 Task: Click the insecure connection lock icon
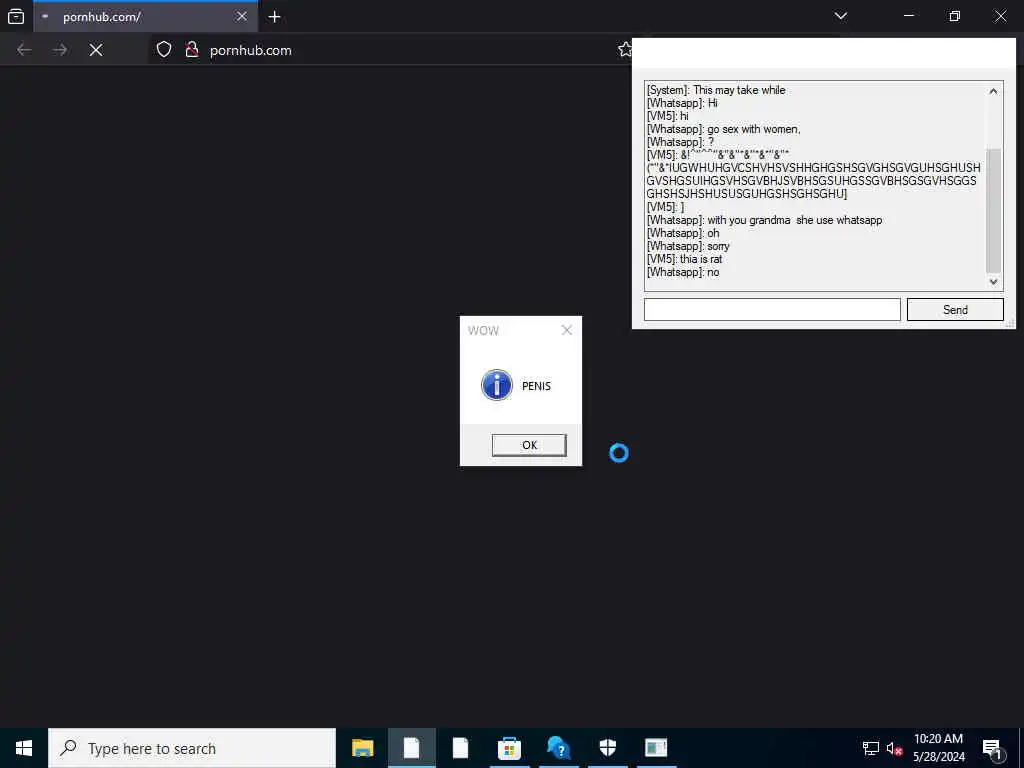pyautogui.click(x=191, y=50)
